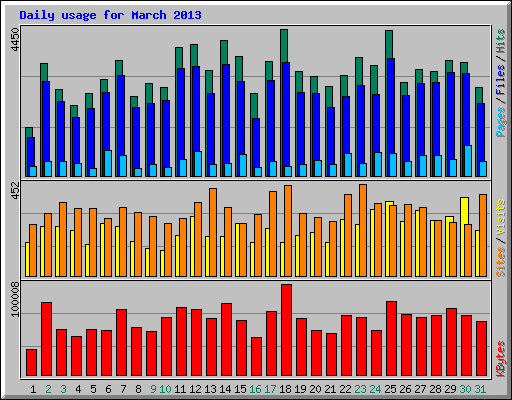The width and height of the screenshot is (512, 400).
Task: Click day label '7' on the x-axis
Action: [x=123, y=389]
